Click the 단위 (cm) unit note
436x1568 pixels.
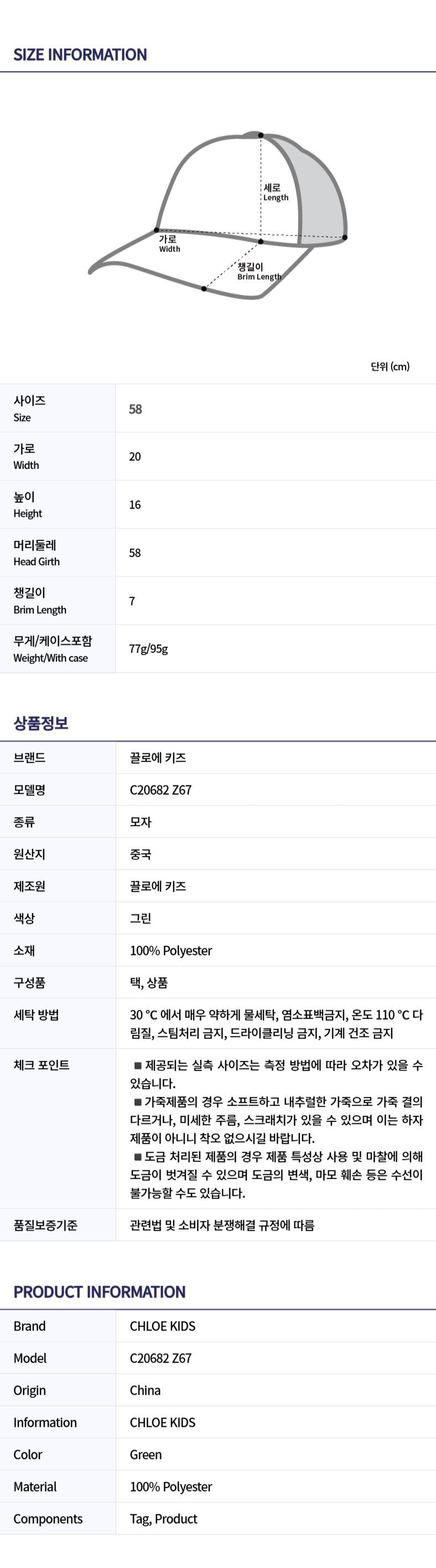pos(390,367)
